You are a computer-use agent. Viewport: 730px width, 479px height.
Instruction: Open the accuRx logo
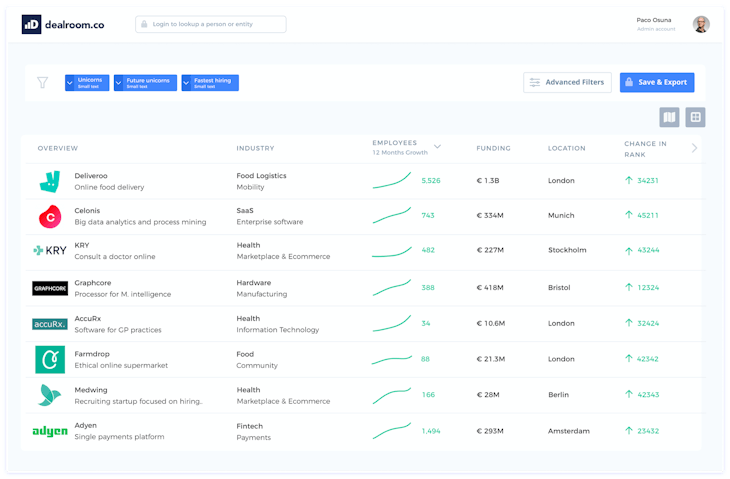50,324
